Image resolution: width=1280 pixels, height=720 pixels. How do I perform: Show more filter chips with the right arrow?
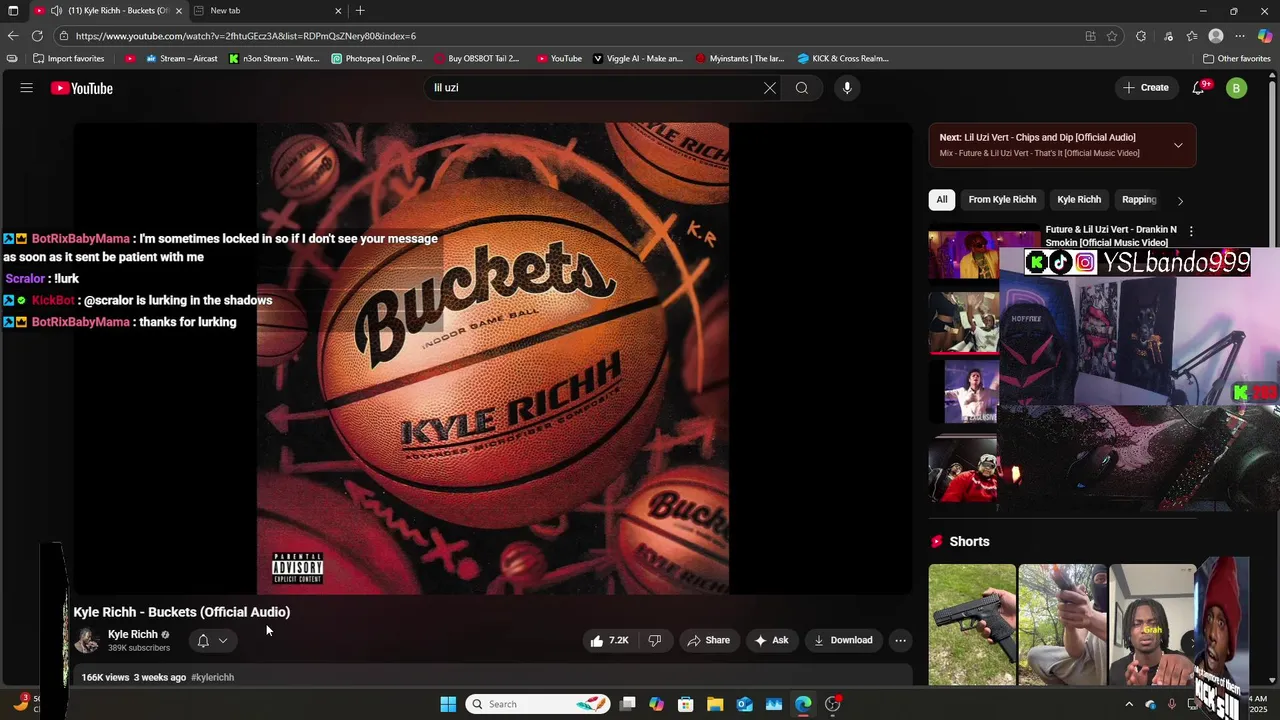[1180, 200]
